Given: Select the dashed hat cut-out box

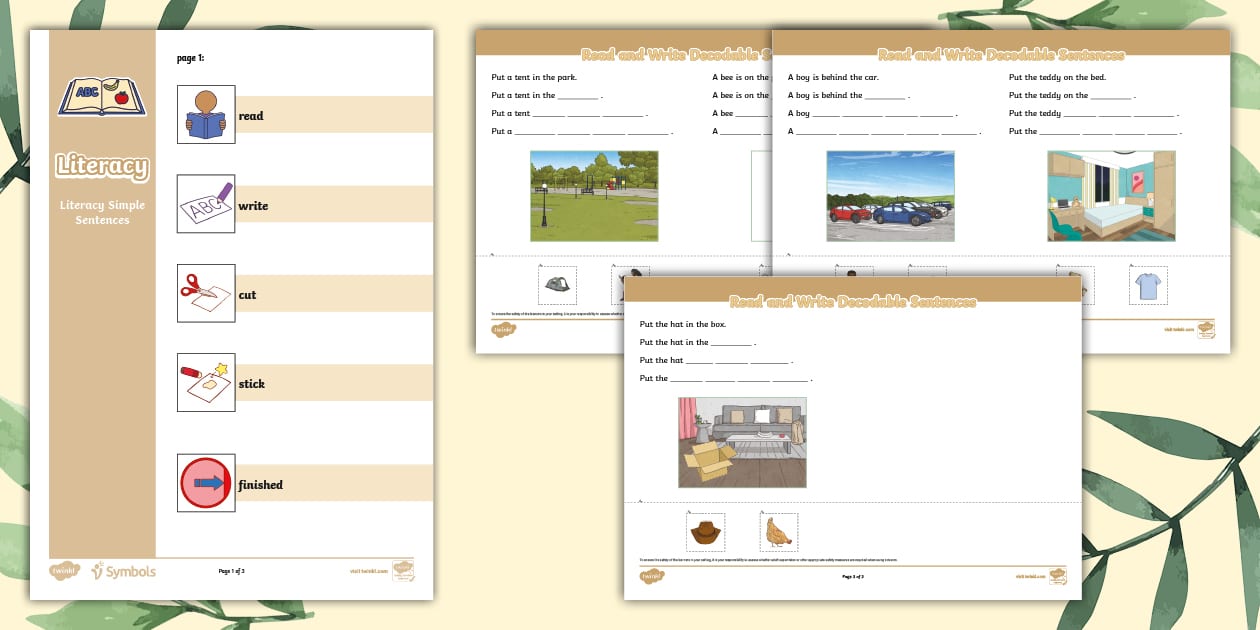Looking at the screenshot, I should tap(704, 531).
